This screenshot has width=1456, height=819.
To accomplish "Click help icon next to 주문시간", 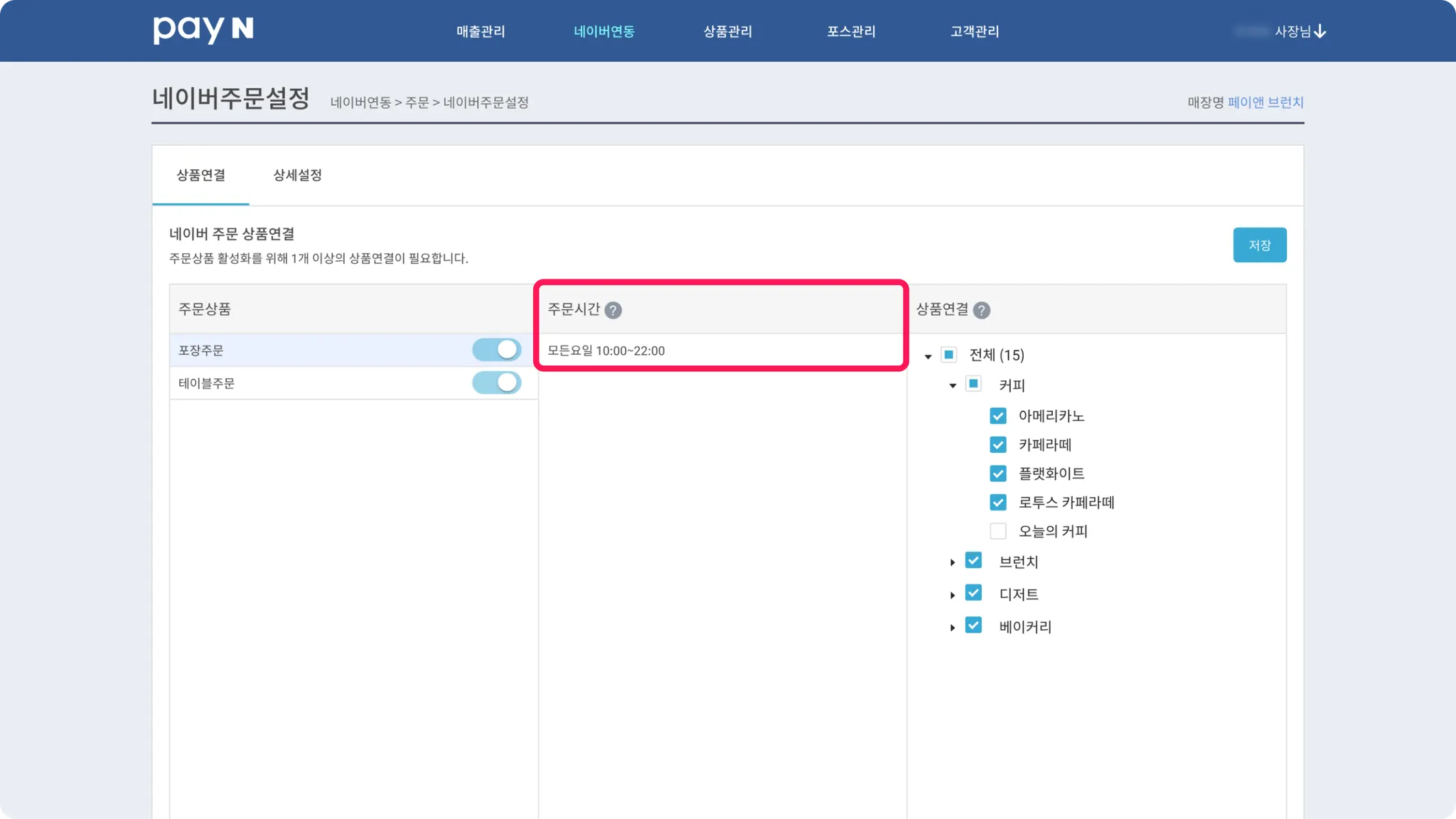I will coord(613,310).
